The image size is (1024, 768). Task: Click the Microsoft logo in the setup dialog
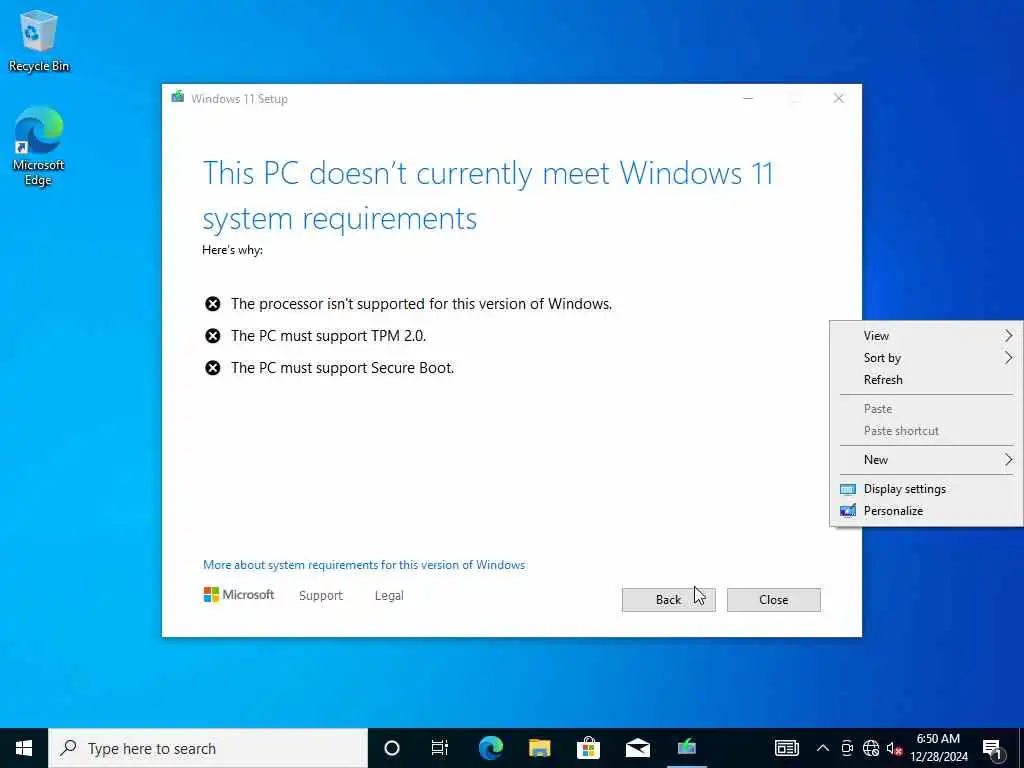[x=238, y=594]
